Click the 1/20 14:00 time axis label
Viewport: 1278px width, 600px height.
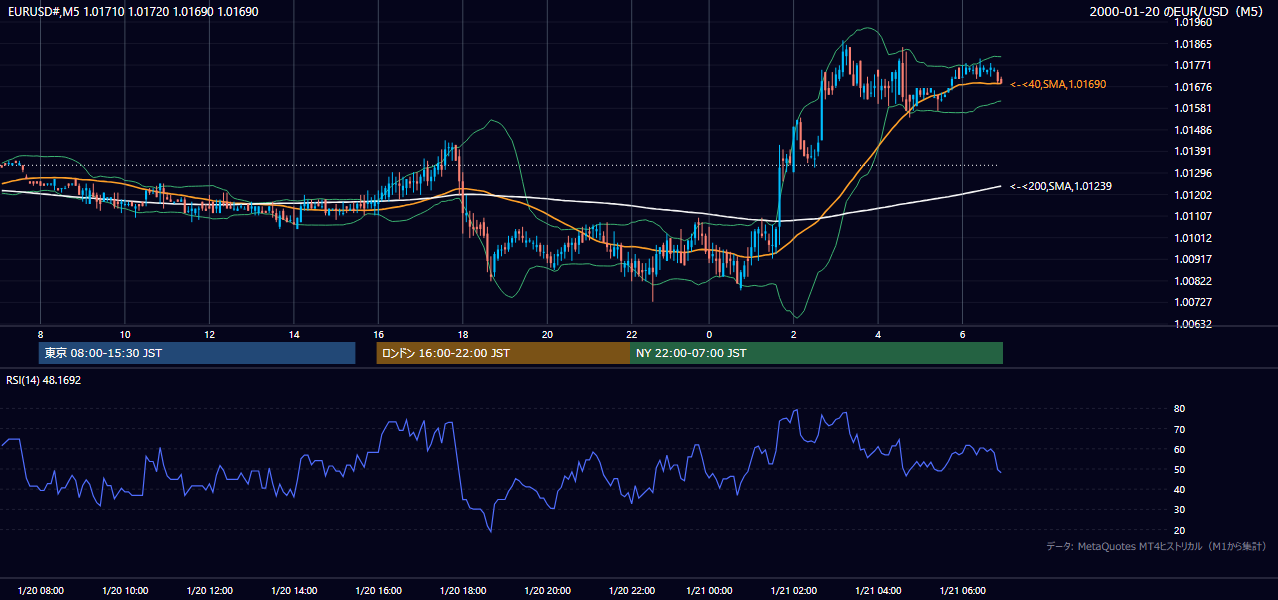click(x=294, y=591)
